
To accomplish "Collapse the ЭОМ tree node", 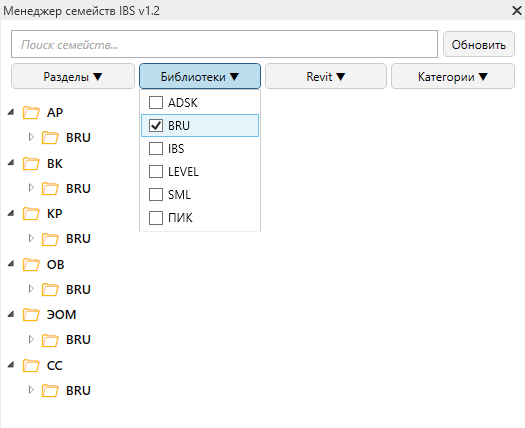I will coord(11,314).
